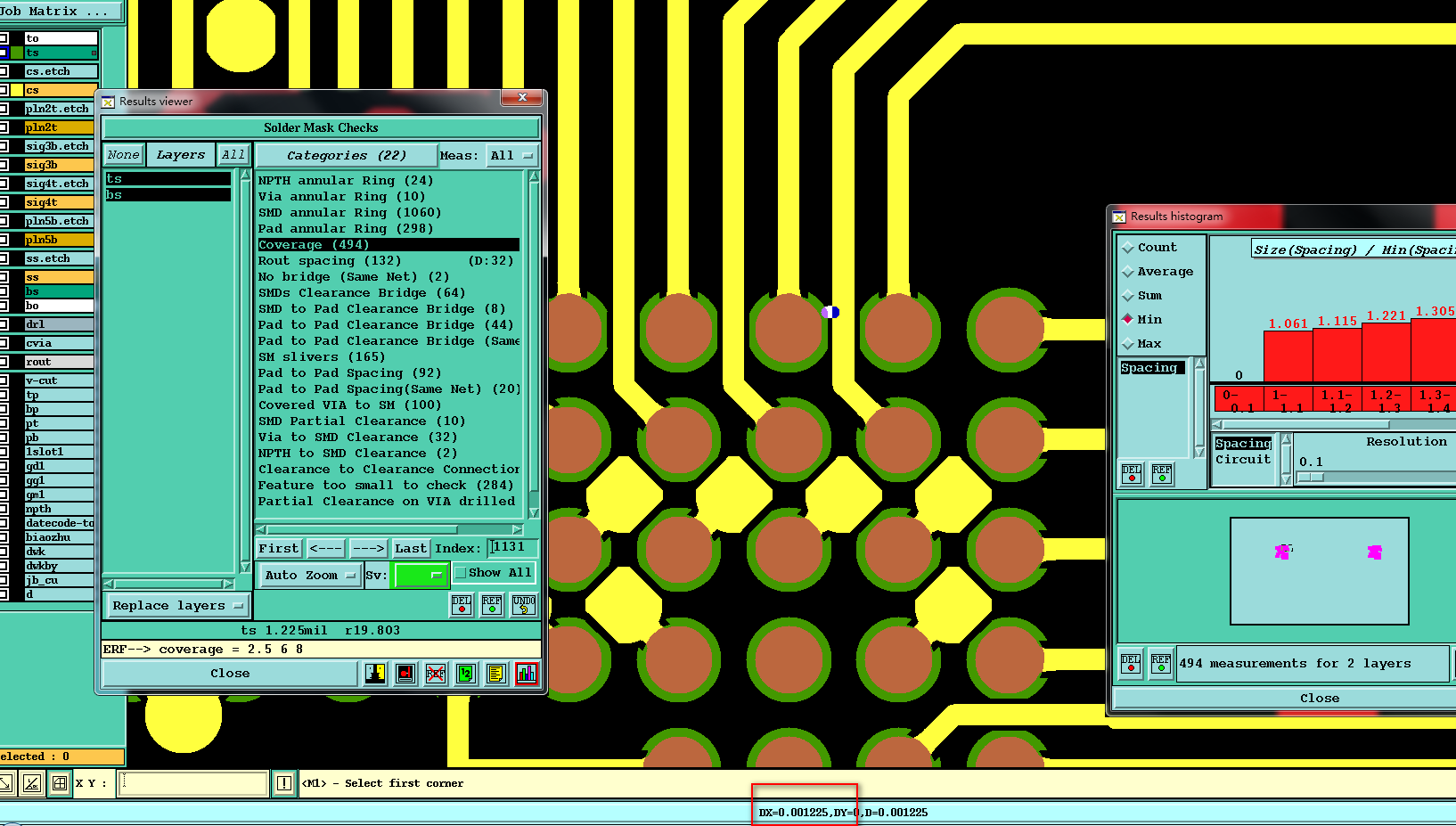Click the First result button
Viewport: 1456px width, 826px height.
279,549
